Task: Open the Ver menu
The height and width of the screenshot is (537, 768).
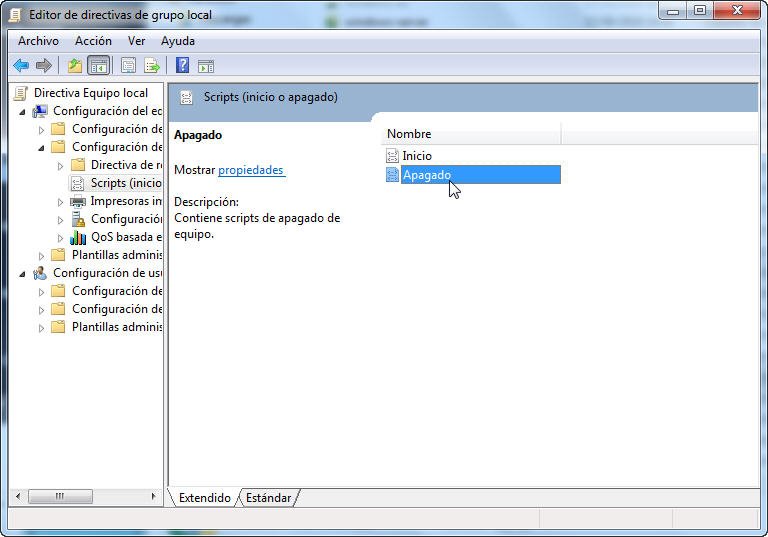Action: 137,41
